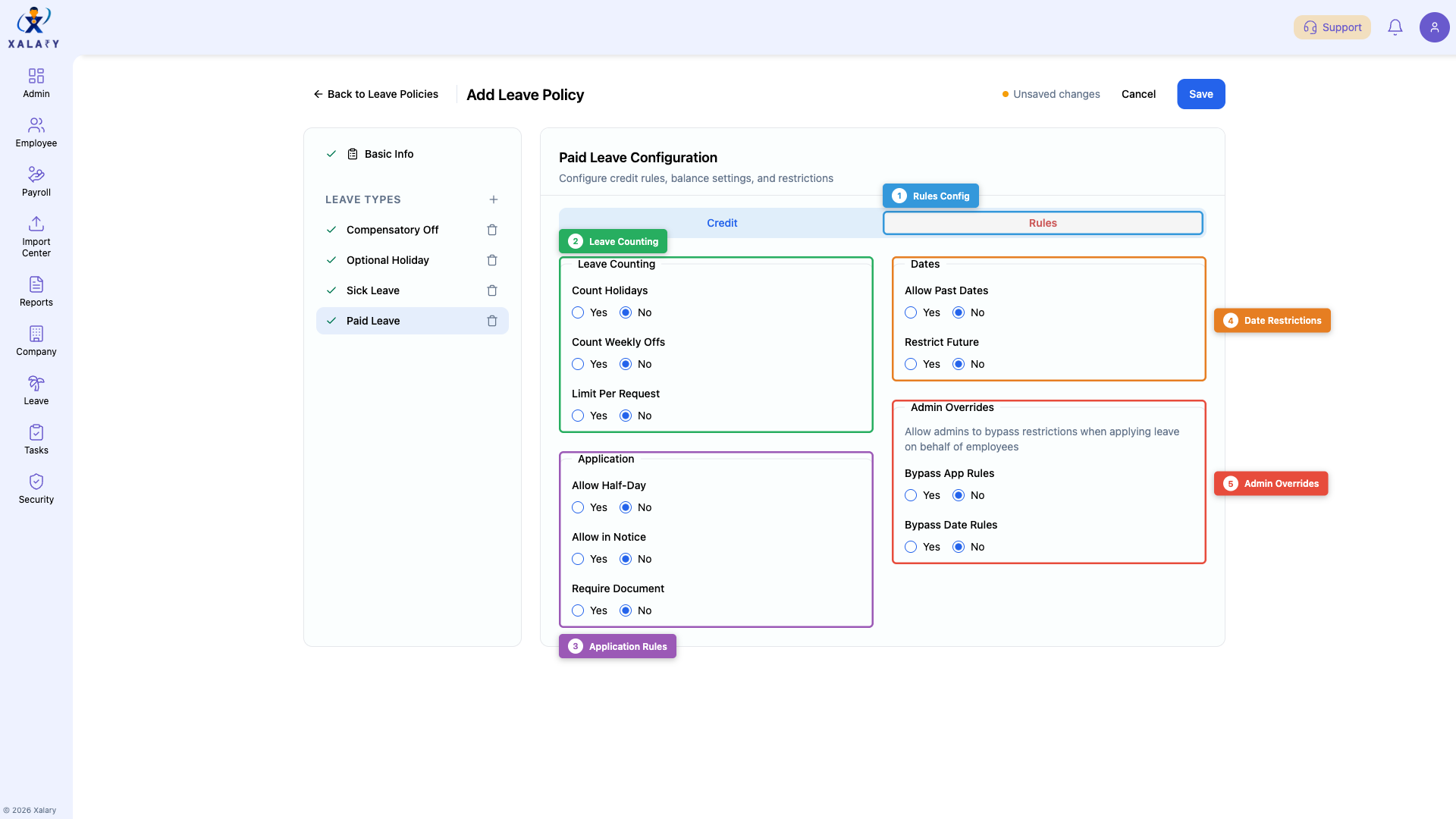Open the Payroll section in sidebar
The width and height of the screenshot is (1456, 819).
[36, 180]
